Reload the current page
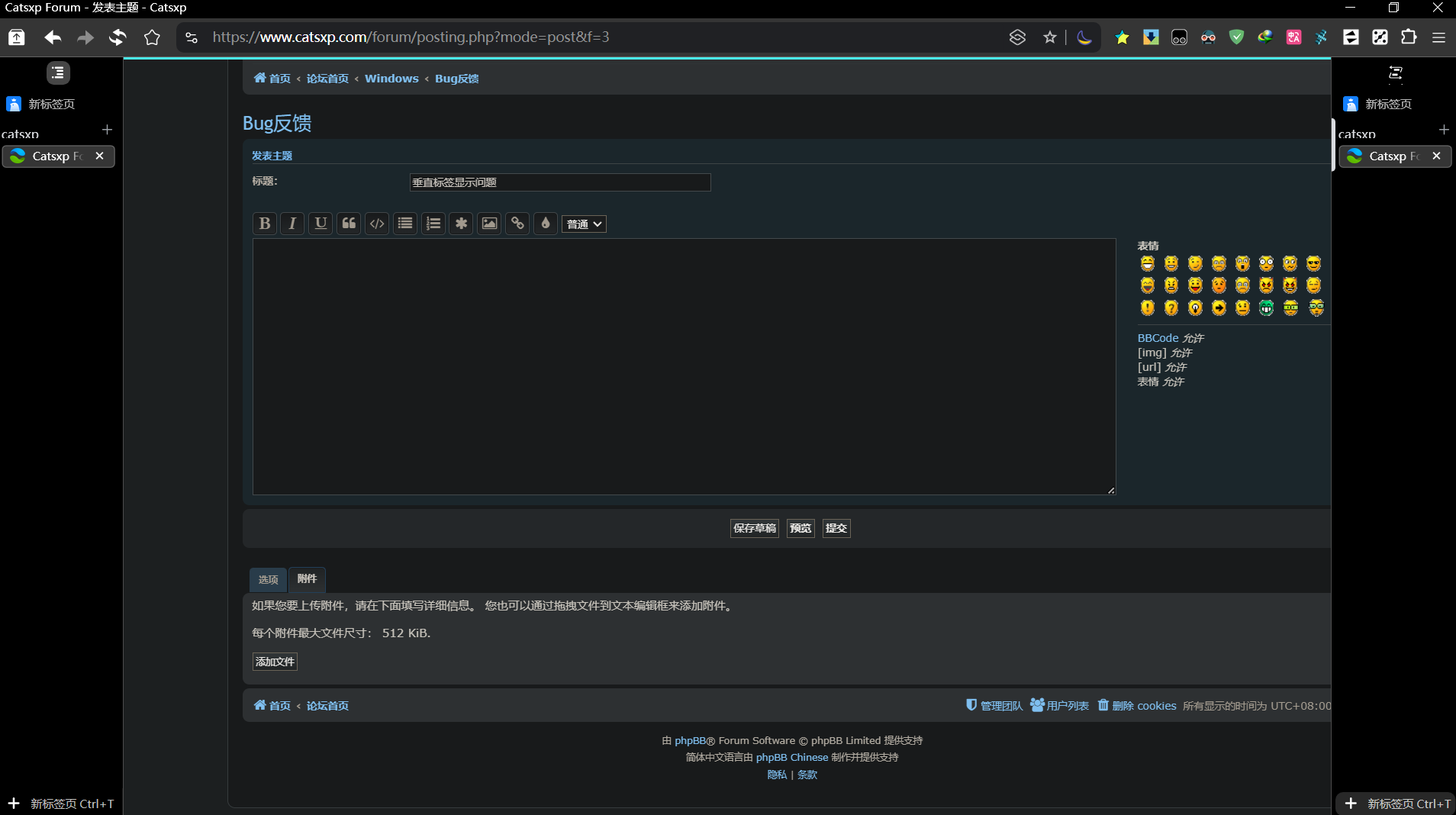This screenshot has height=815, width=1456. click(x=118, y=37)
